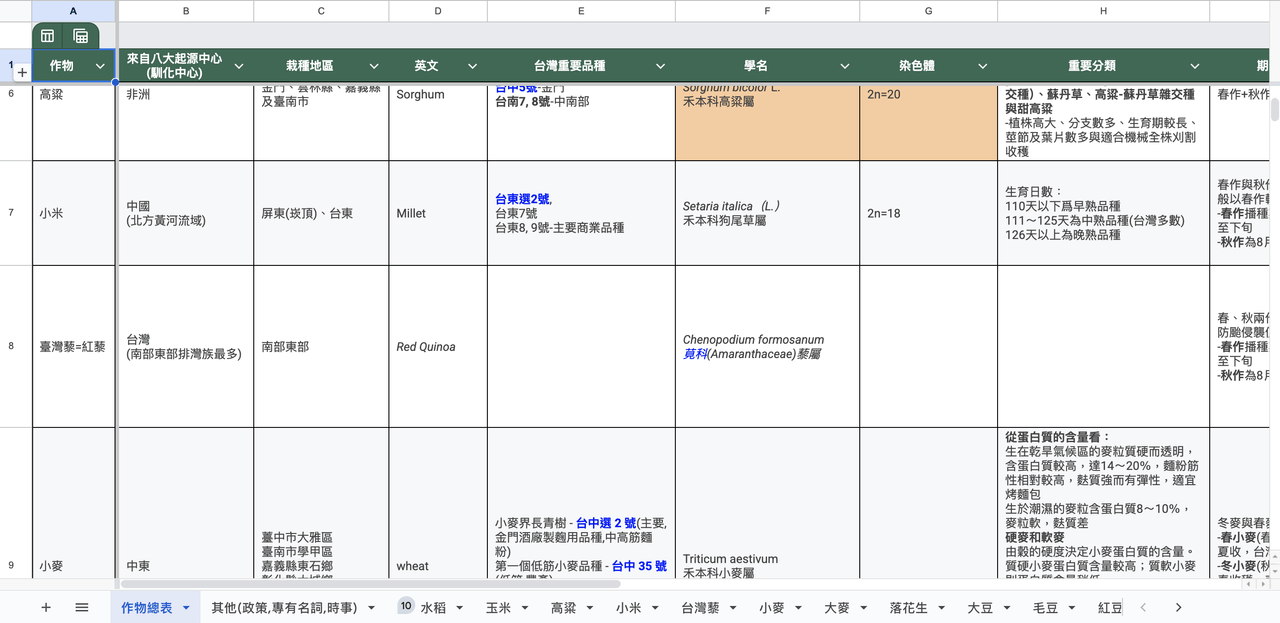This screenshot has width=1280, height=623.
Task: Switch to the 小麥 sheet tab
Action: point(772,607)
